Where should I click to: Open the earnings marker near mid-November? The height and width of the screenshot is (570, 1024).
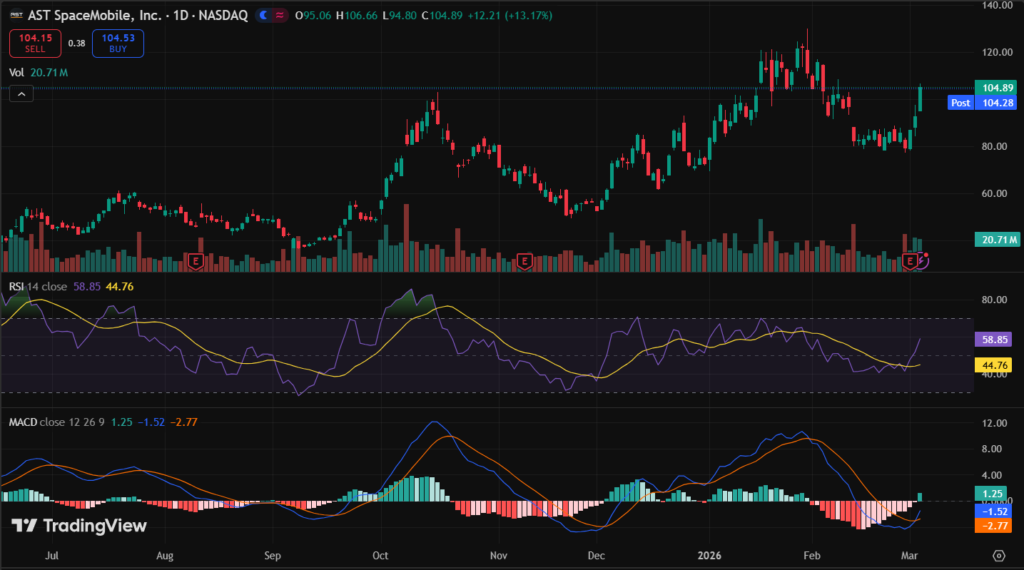tap(524, 261)
